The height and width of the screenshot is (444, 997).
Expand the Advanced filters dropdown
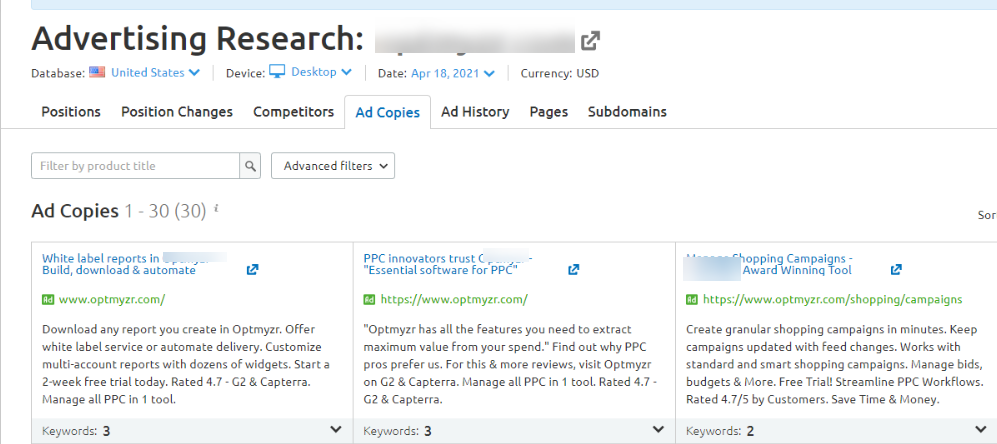tap(333, 166)
